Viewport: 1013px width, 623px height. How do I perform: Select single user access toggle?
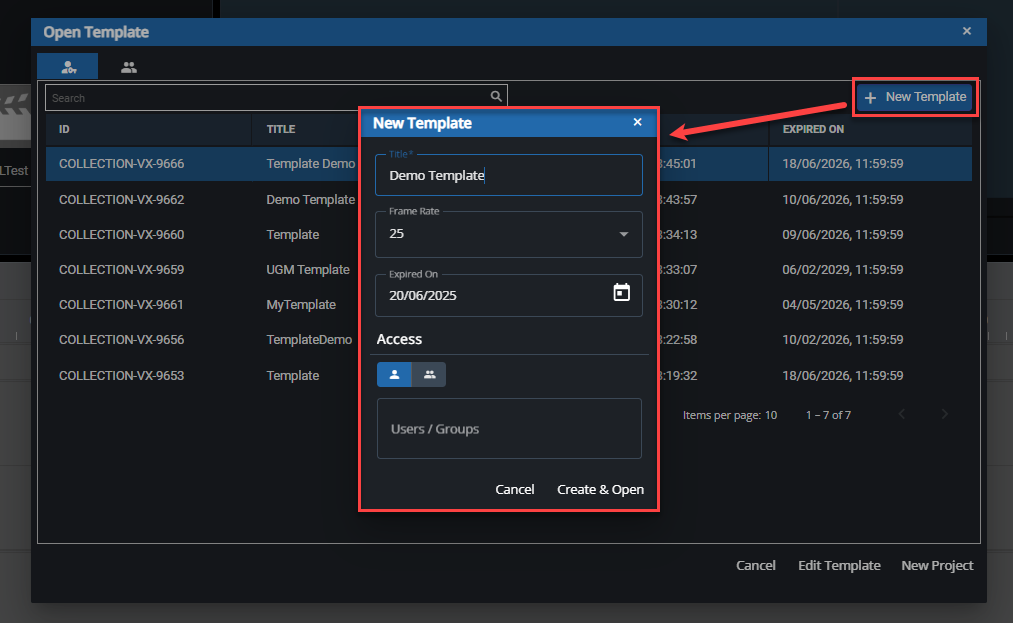(x=394, y=374)
